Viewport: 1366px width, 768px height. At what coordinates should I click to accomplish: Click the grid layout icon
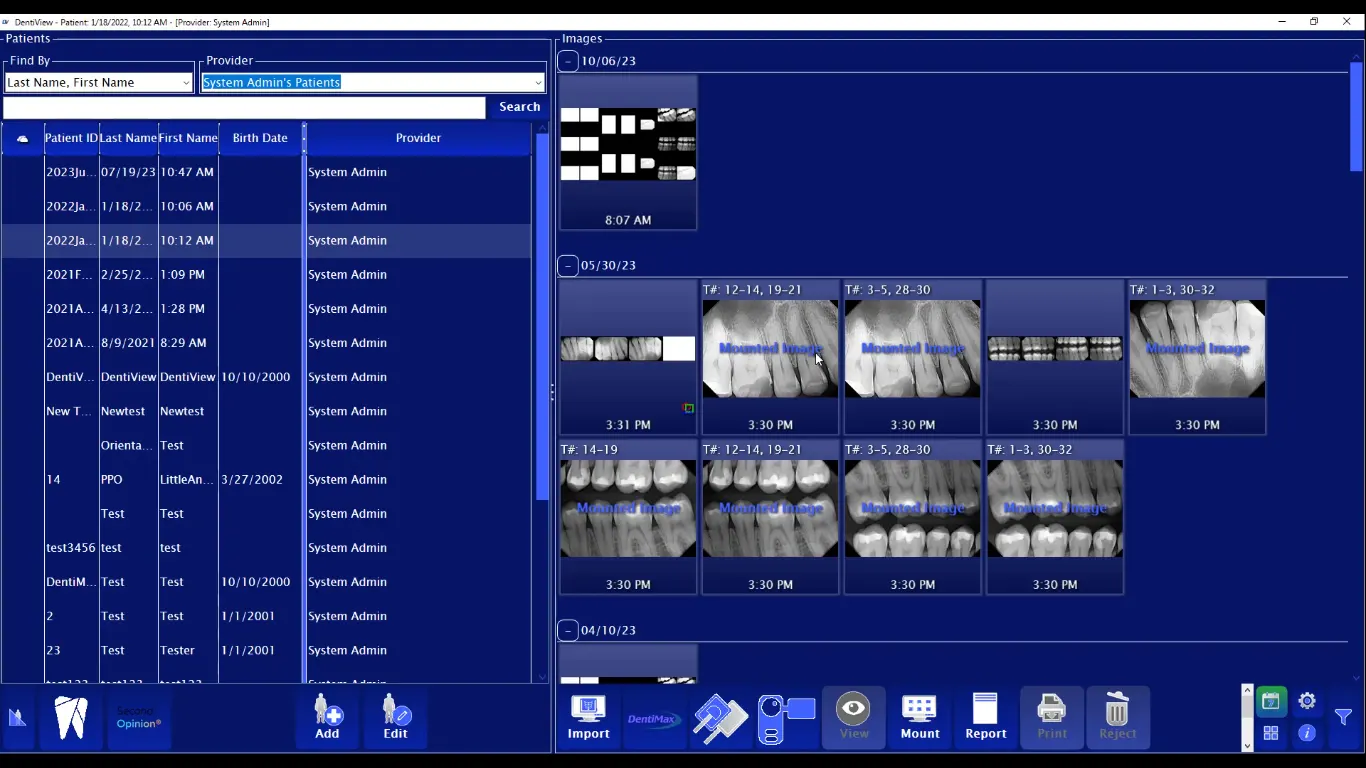(x=1271, y=733)
